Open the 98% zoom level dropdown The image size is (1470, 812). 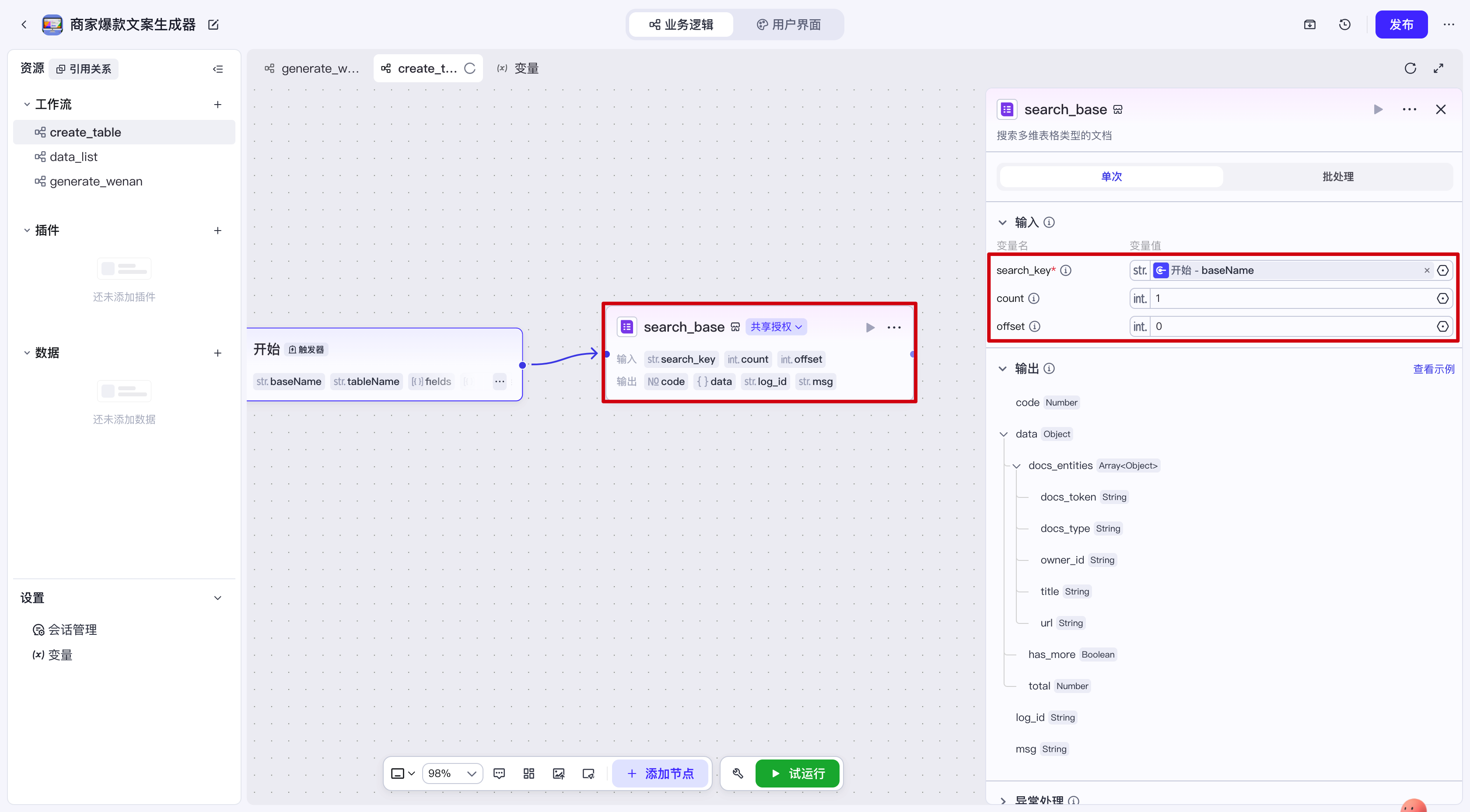pyautogui.click(x=452, y=773)
